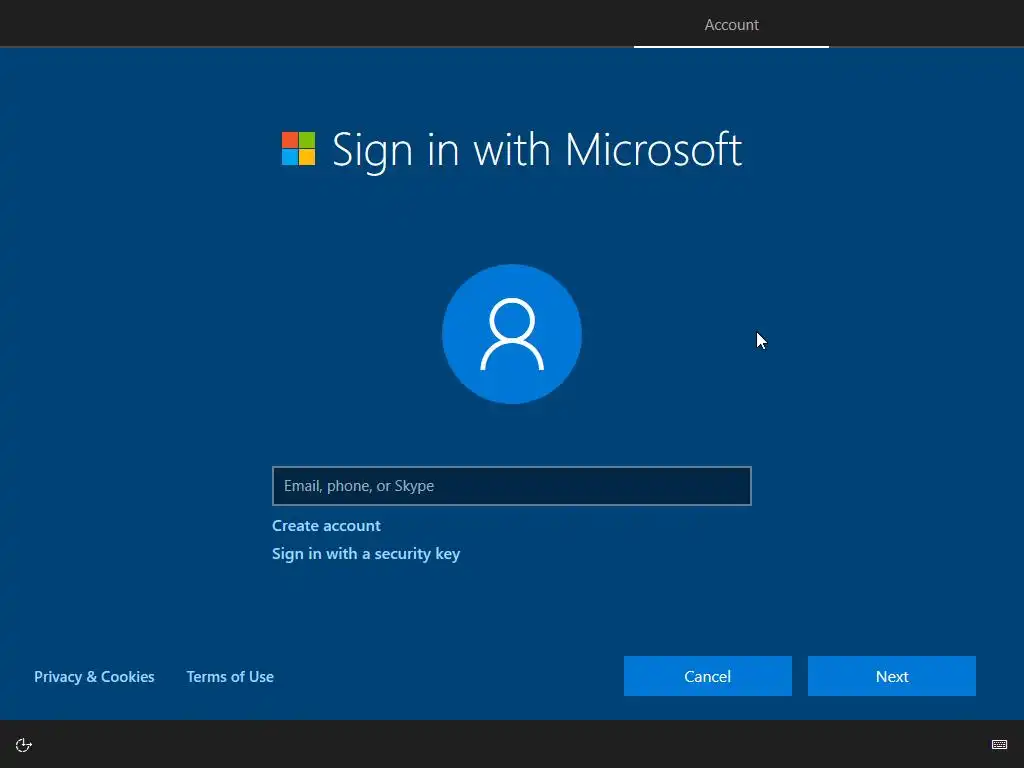The width and height of the screenshot is (1024, 768).
Task: Click the Next button
Action: point(892,676)
